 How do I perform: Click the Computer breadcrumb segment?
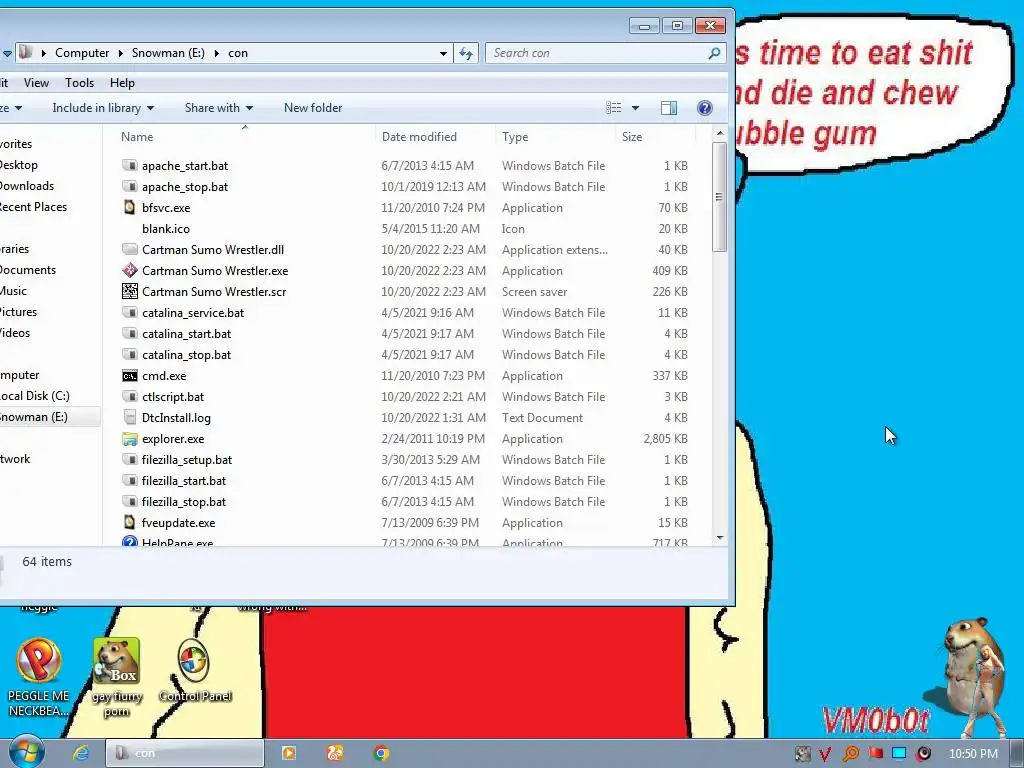[x=82, y=53]
